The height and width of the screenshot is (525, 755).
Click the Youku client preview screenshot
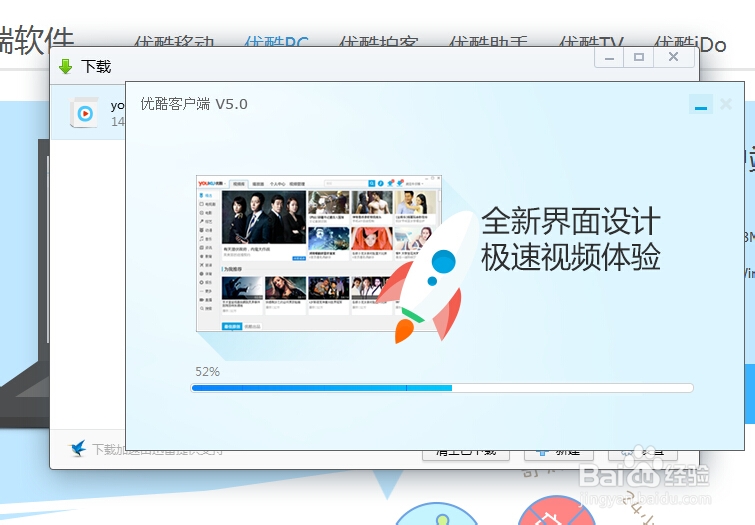(x=319, y=253)
